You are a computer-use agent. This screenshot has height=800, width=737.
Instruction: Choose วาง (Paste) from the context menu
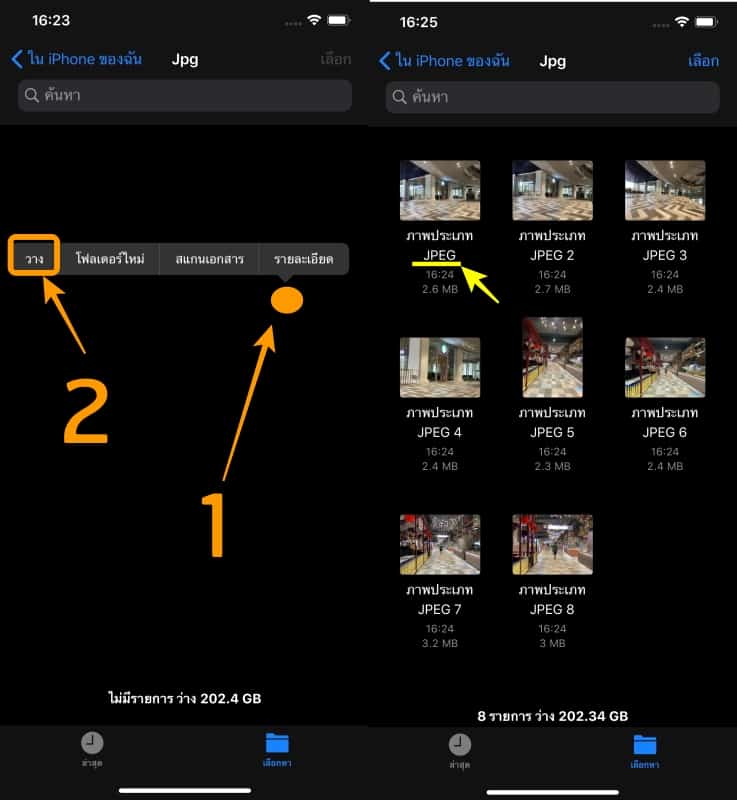coord(35,258)
